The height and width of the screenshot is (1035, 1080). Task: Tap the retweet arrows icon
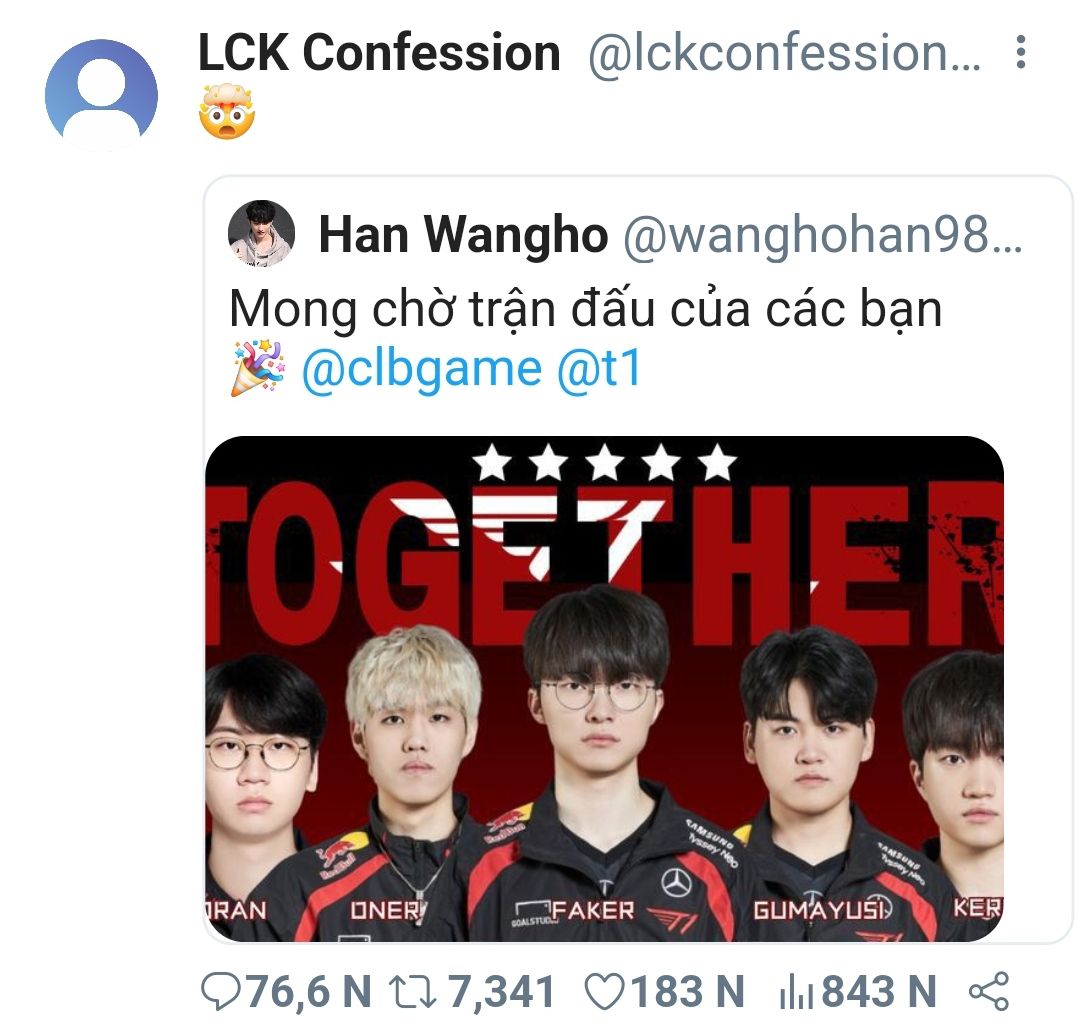point(413,992)
